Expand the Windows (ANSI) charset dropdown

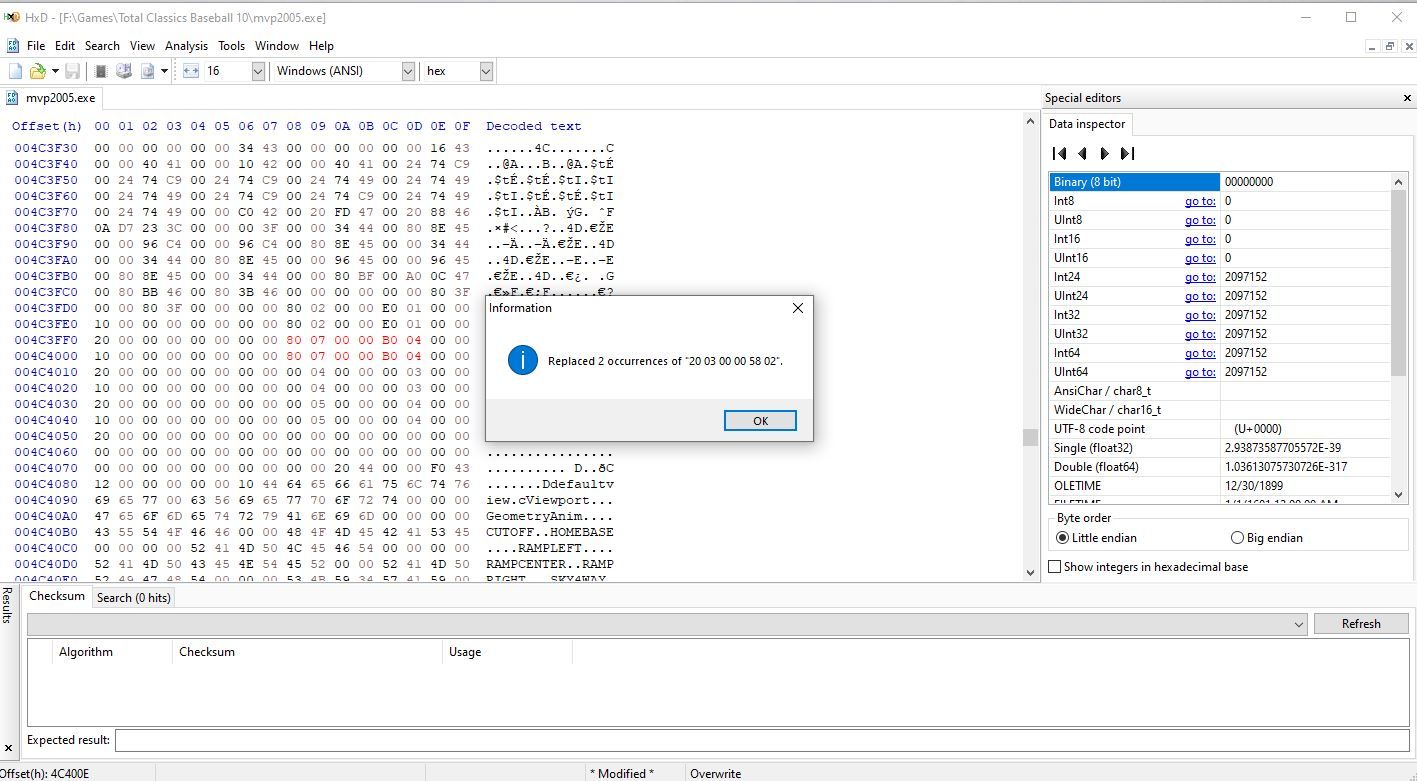(407, 71)
